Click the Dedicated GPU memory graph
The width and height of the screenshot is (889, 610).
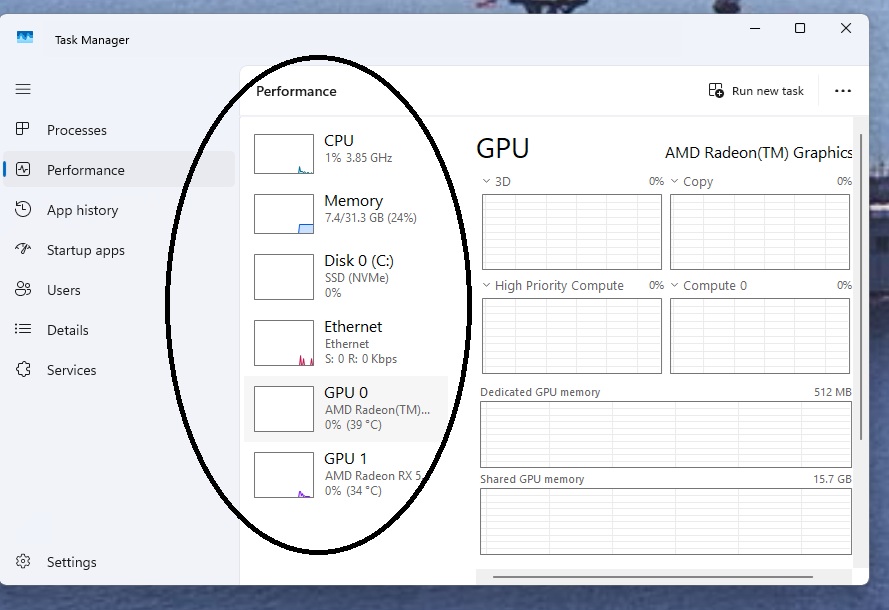pos(666,434)
